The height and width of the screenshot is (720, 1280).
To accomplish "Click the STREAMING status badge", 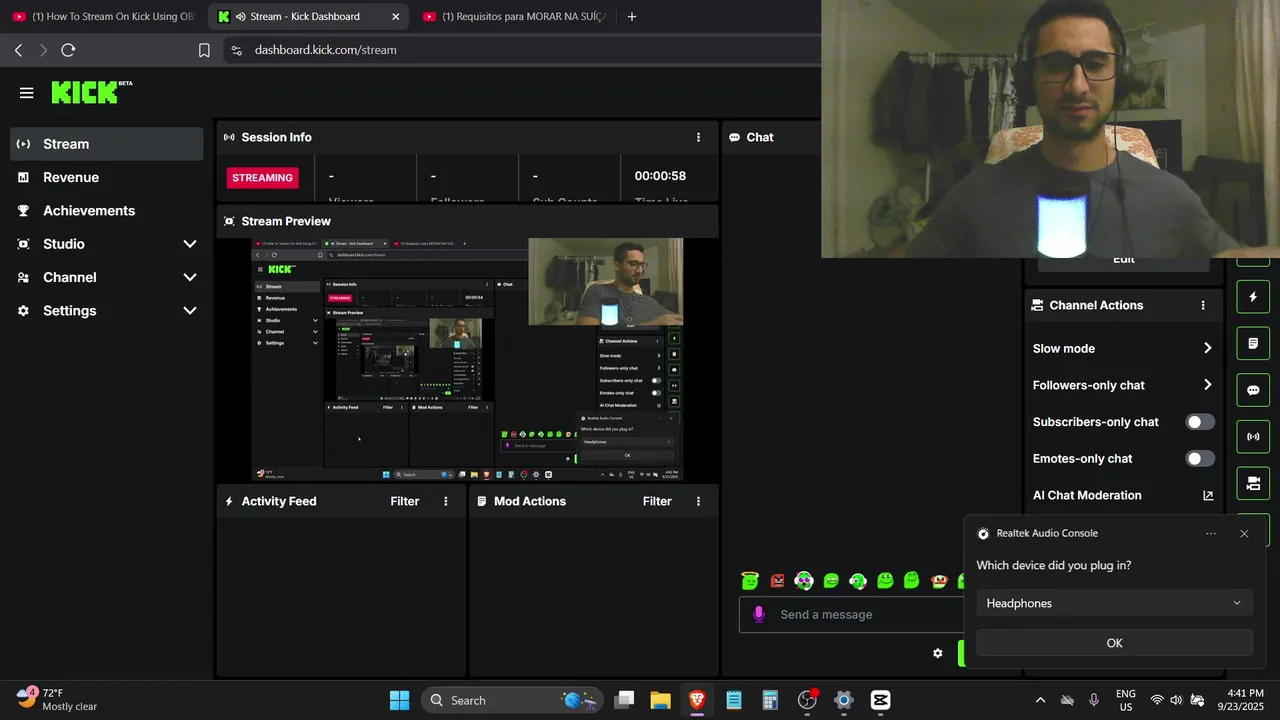I will coord(262,177).
